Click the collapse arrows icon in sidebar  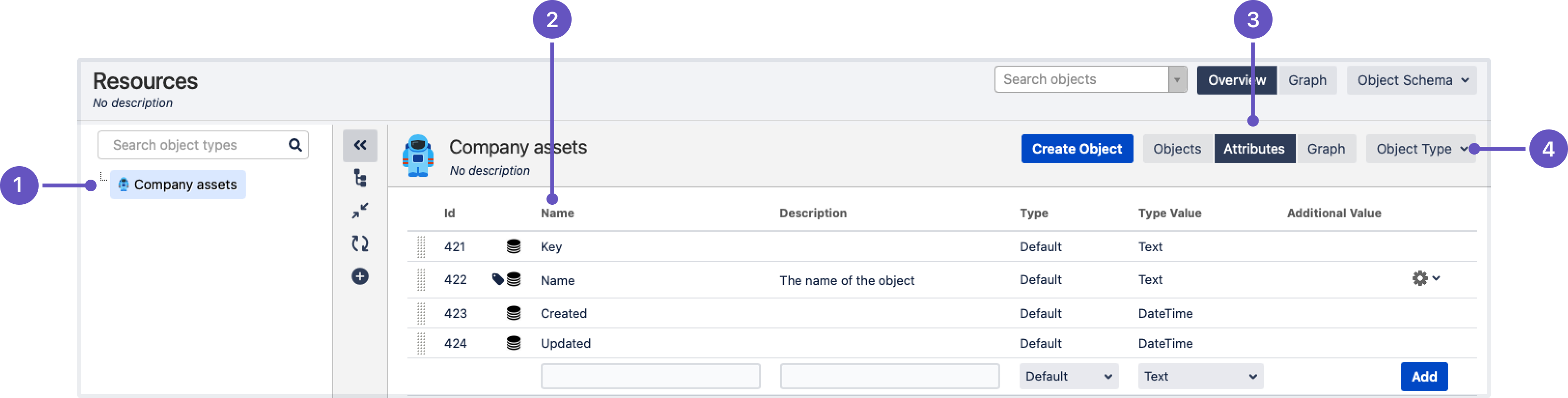(x=360, y=211)
